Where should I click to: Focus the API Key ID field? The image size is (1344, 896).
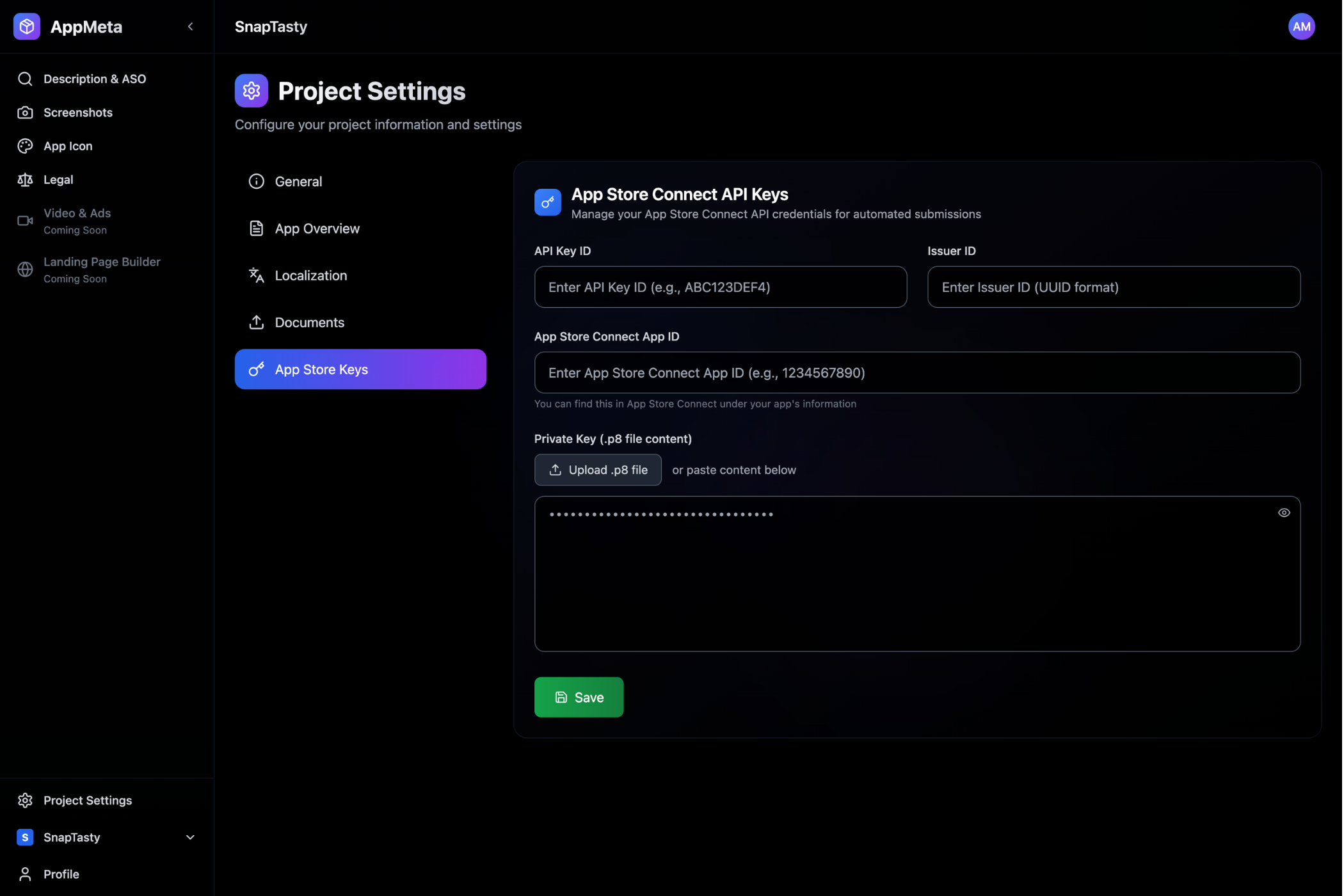[721, 287]
